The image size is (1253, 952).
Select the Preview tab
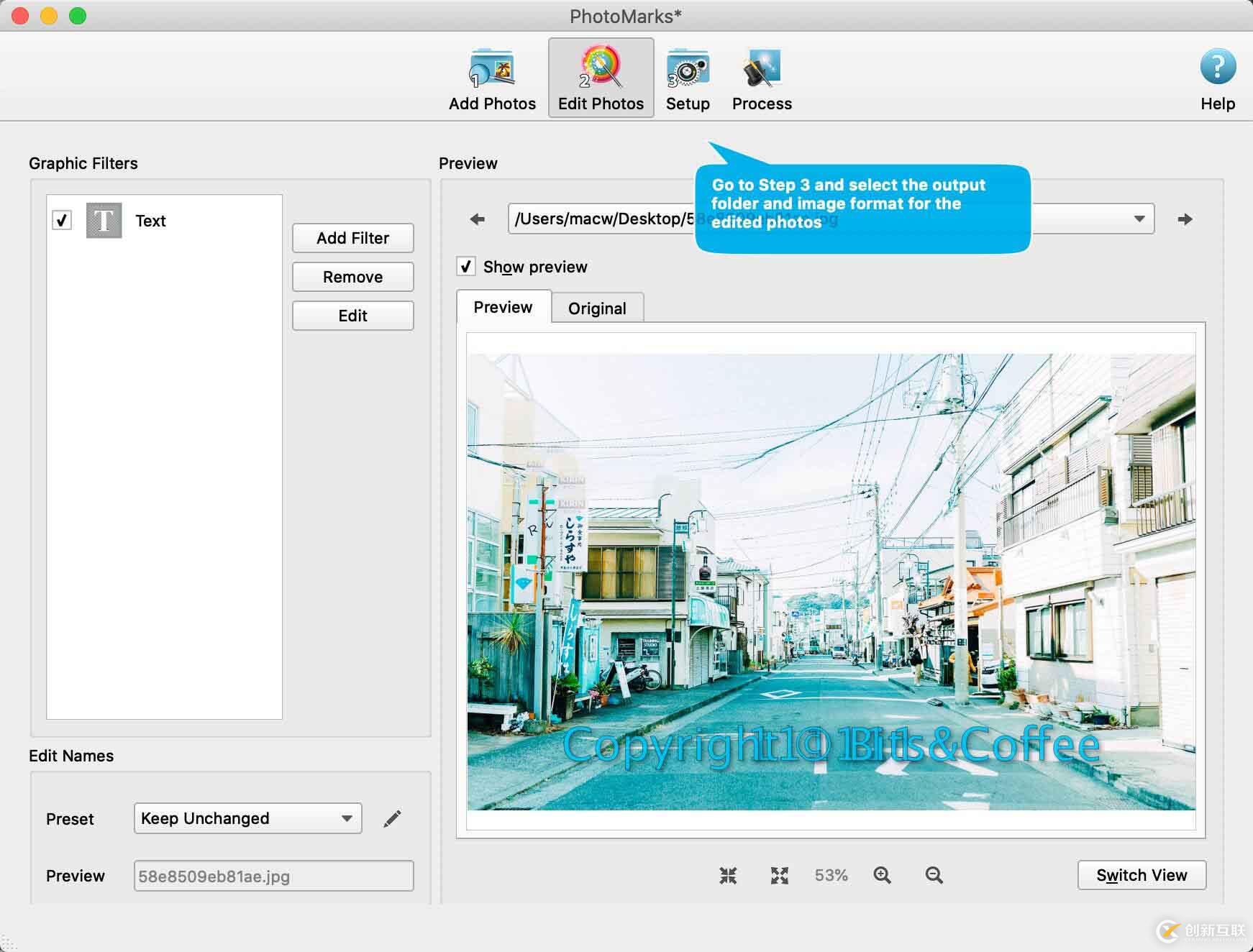pos(503,308)
